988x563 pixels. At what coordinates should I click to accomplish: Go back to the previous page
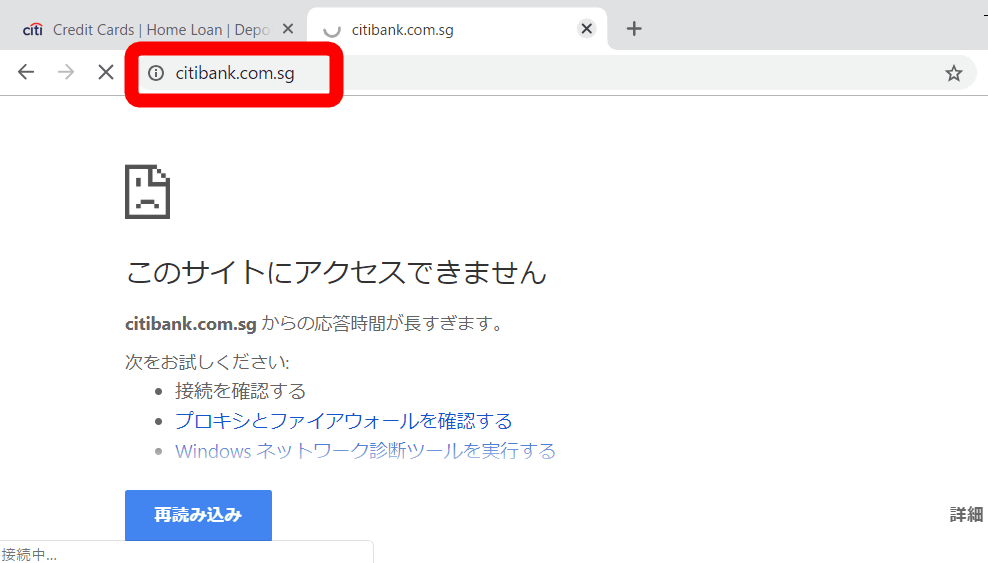coord(26,72)
